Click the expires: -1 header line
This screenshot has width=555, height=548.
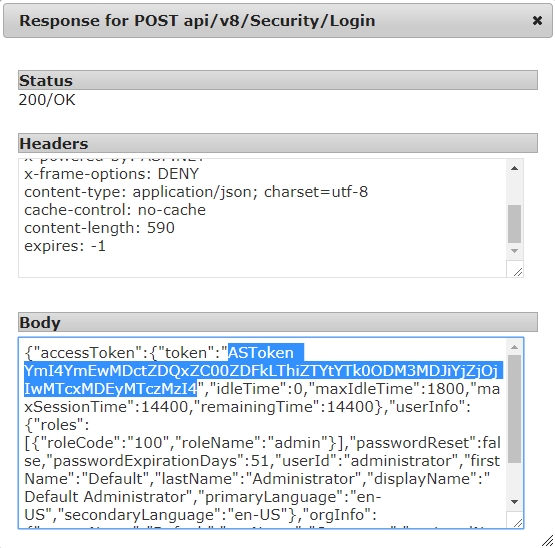click(65, 246)
